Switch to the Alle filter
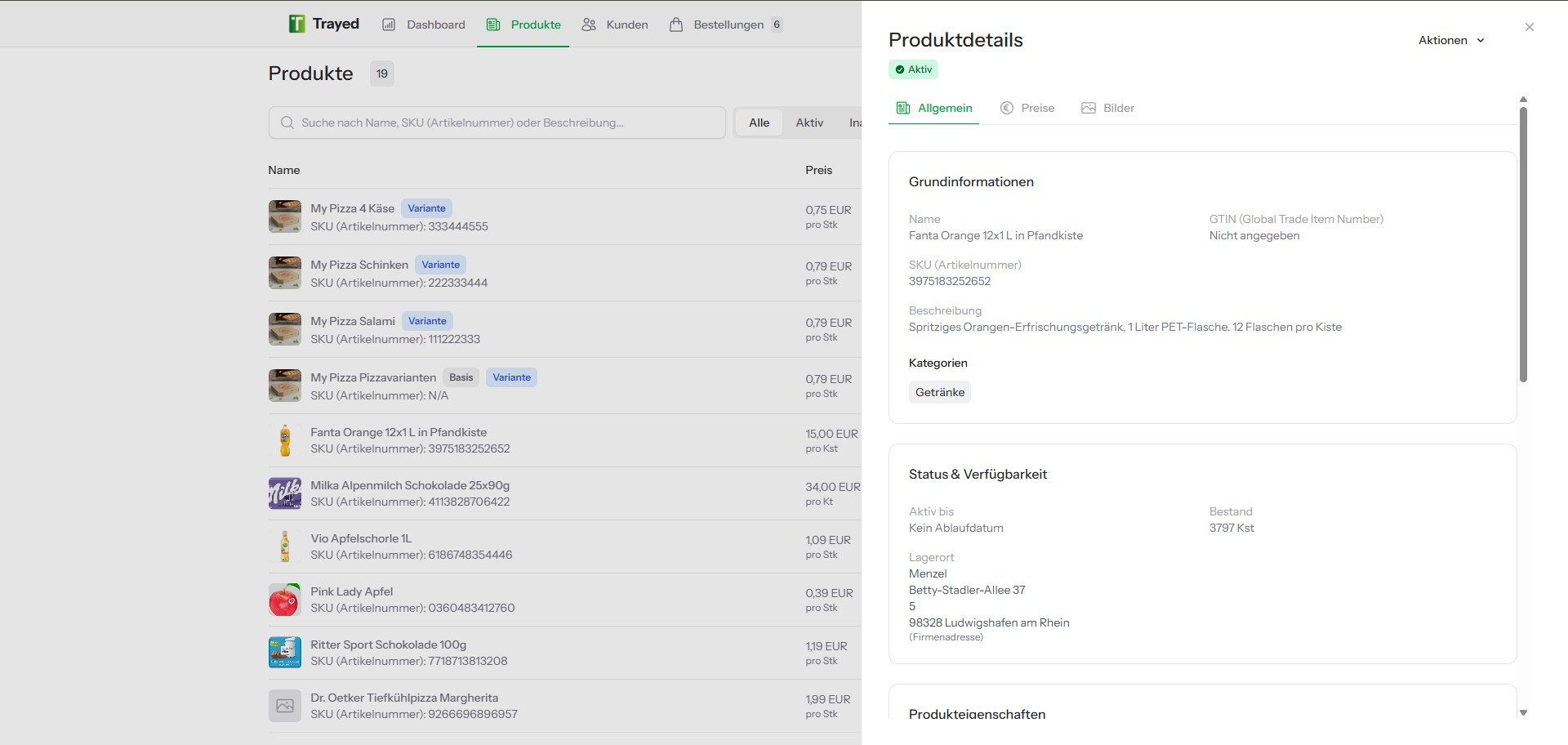Image resolution: width=1568 pixels, height=745 pixels. 759,123
